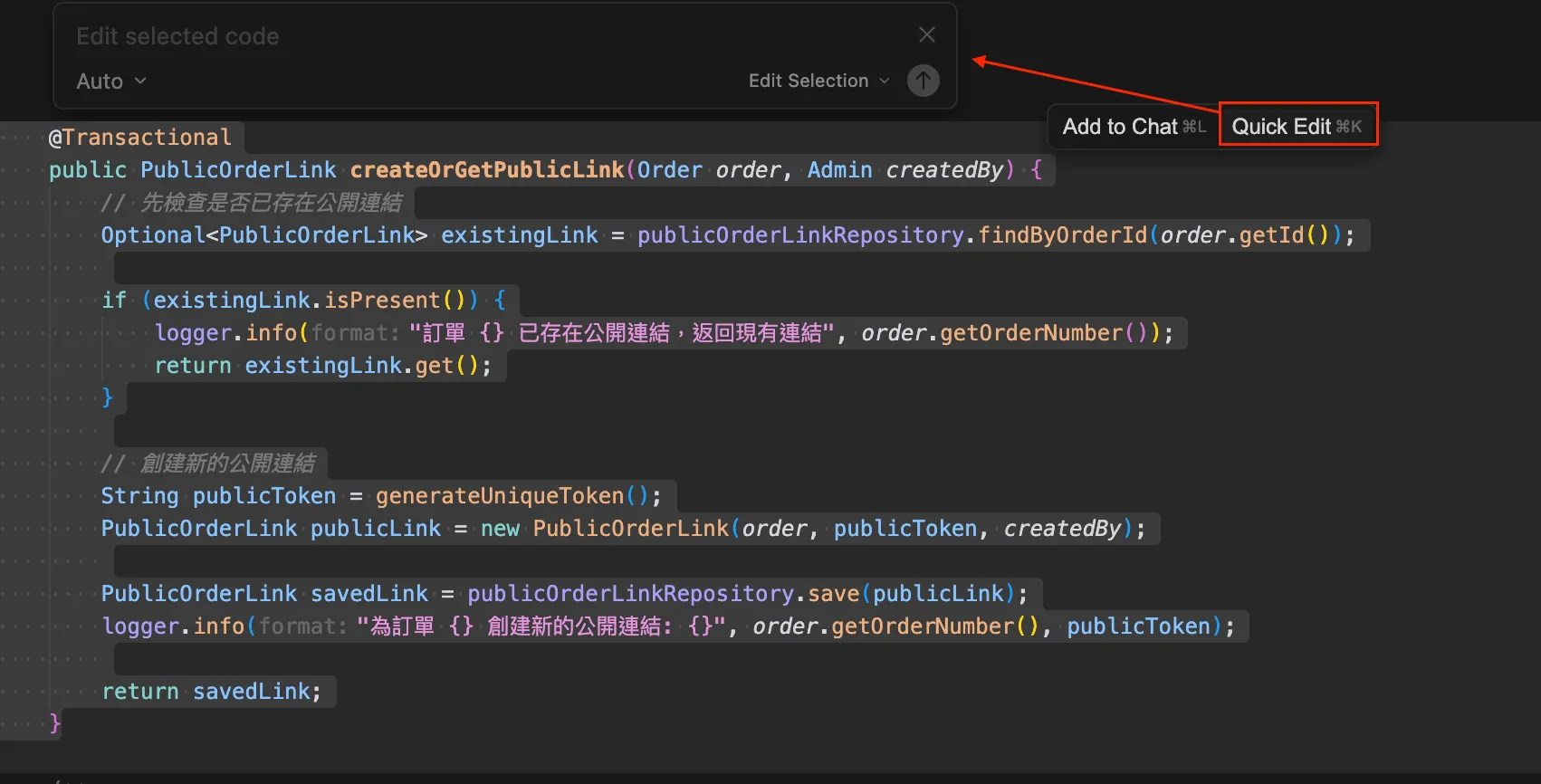Image resolution: width=1541 pixels, height=784 pixels.
Task: Click the Optional type declaration
Action: [x=152, y=235]
